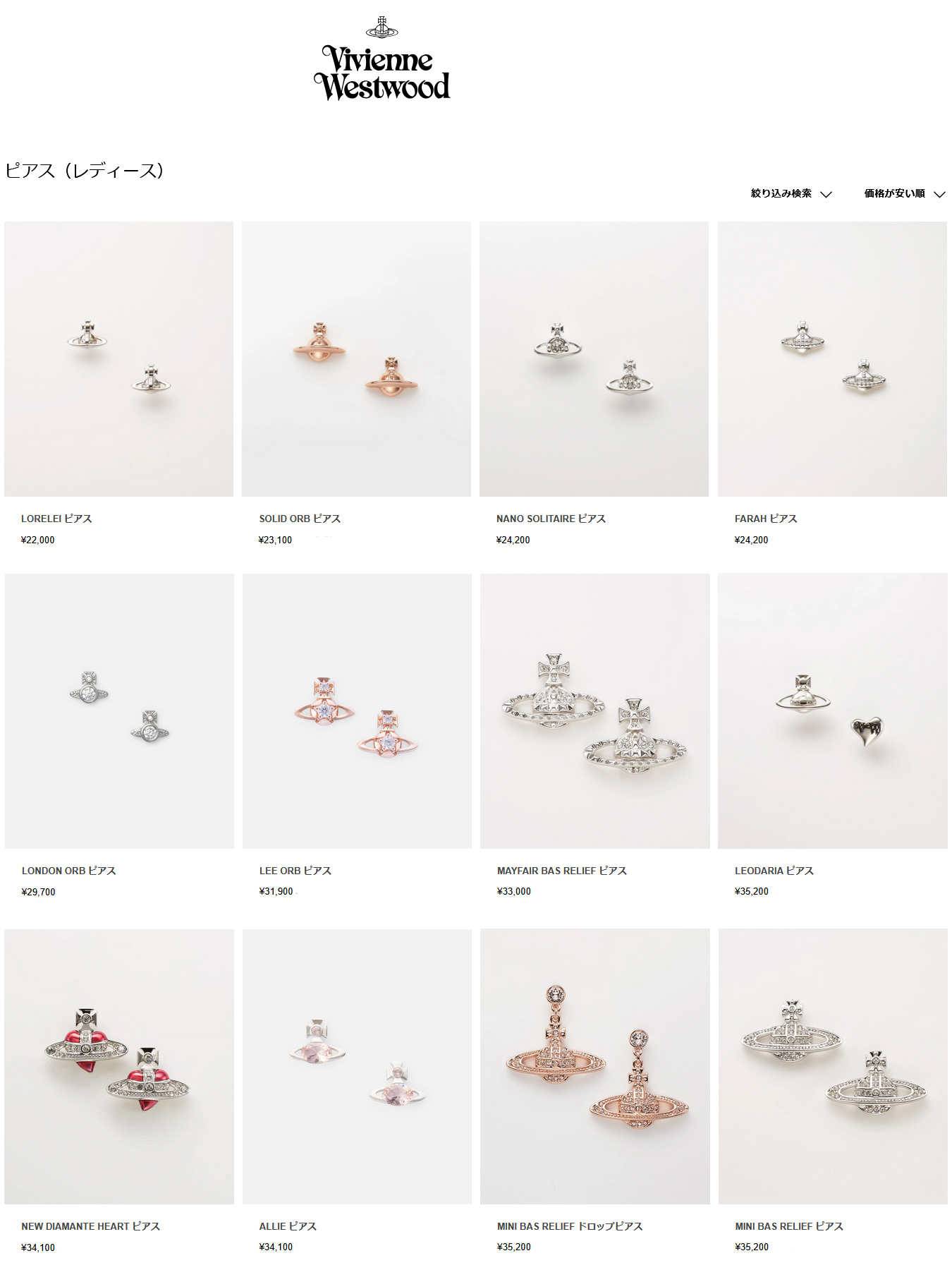The image size is (952, 1270).
Task: Open the LONDON ORB ピアス image
Action: [x=119, y=711]
